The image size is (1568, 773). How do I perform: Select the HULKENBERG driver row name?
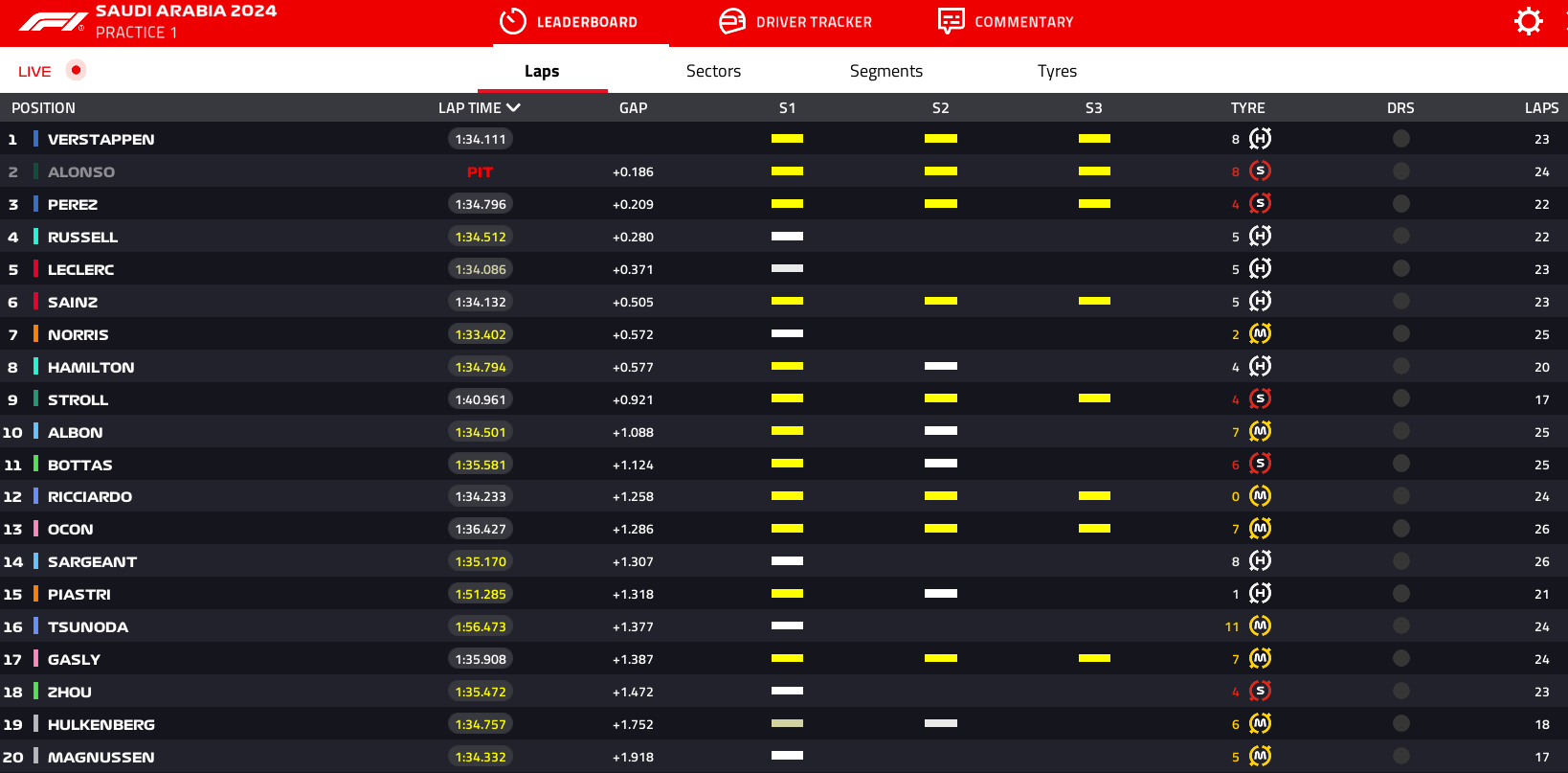(x=101, y=725)
